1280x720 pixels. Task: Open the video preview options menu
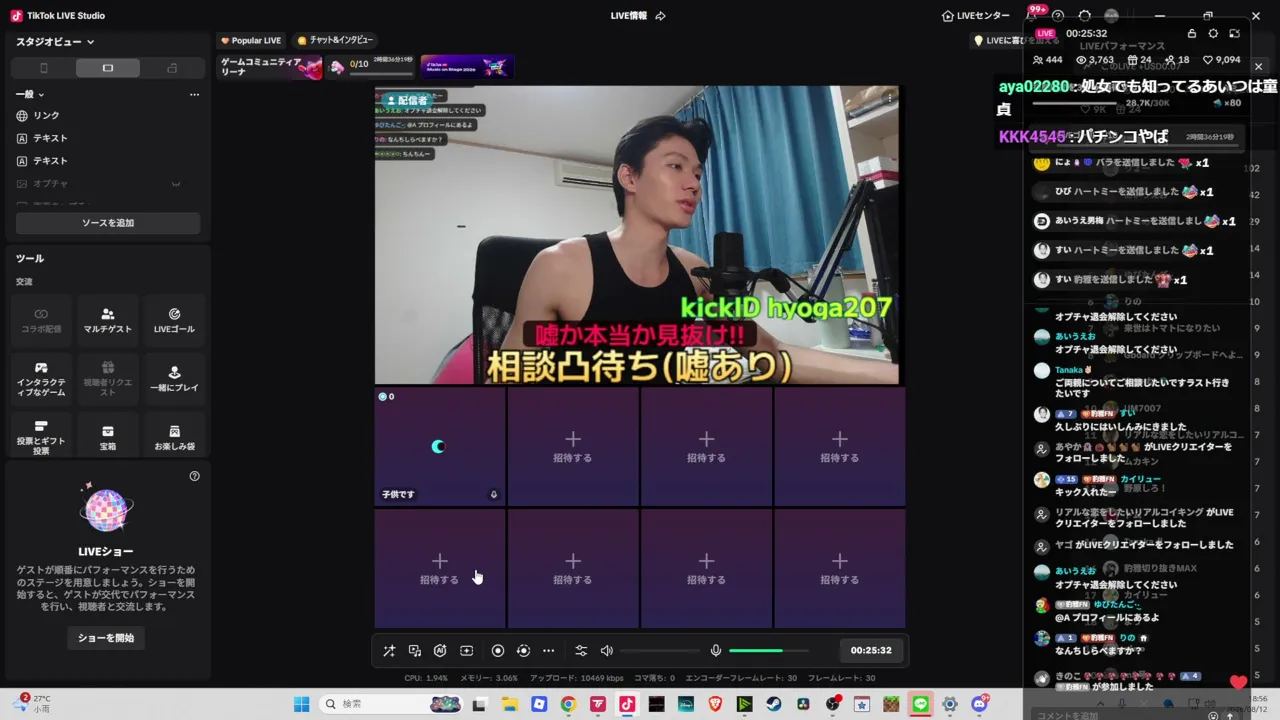pyautogui.click(x=889, y=98)
